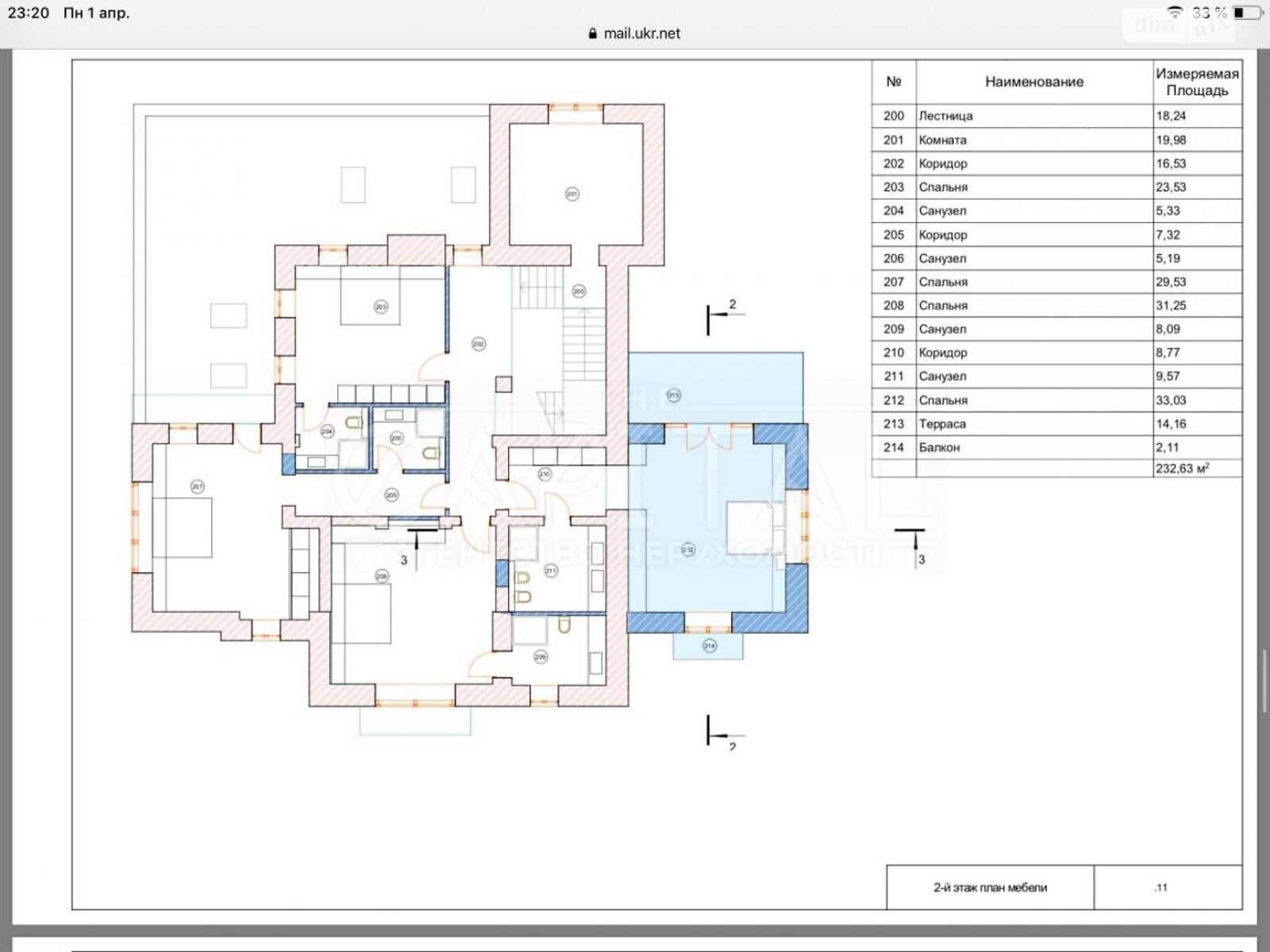Select room marker 212 in blue bedroom
This screenshot has width=1270, height=952.
(x=687, y=549)
